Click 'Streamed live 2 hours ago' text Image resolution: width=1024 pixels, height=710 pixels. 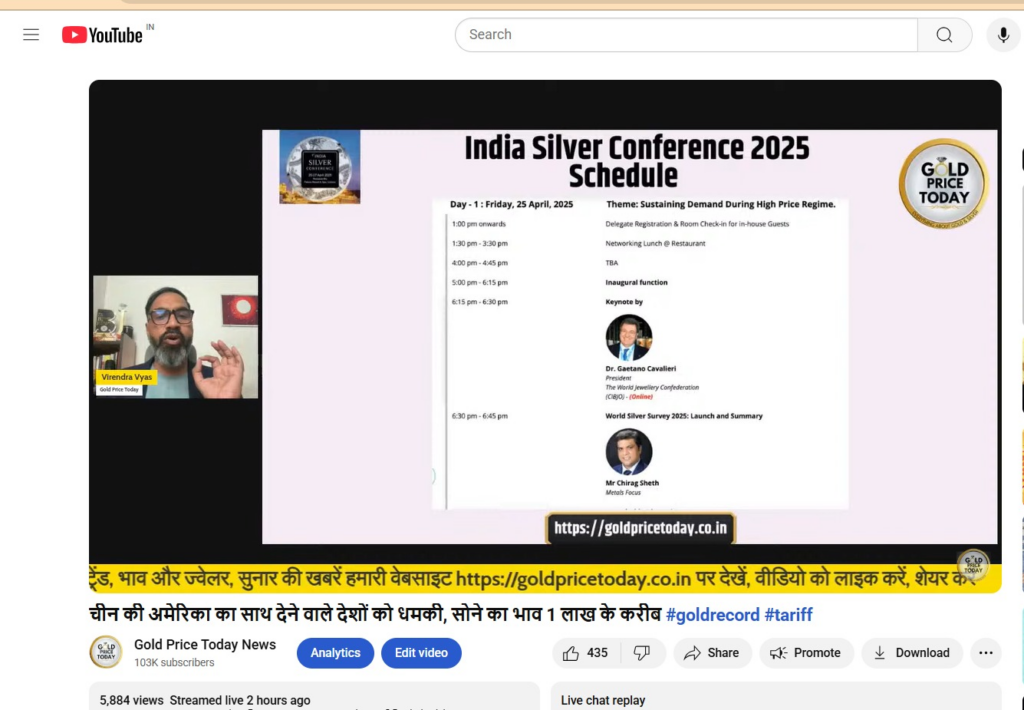point(240,700)
